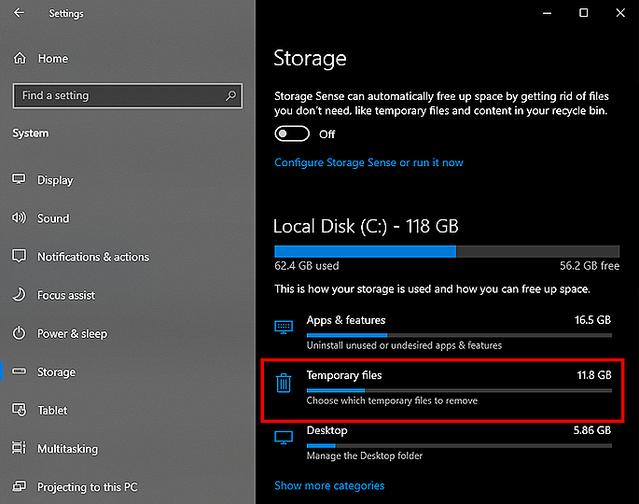
Task: Open the Home settings page
Action: coord(53,59)
